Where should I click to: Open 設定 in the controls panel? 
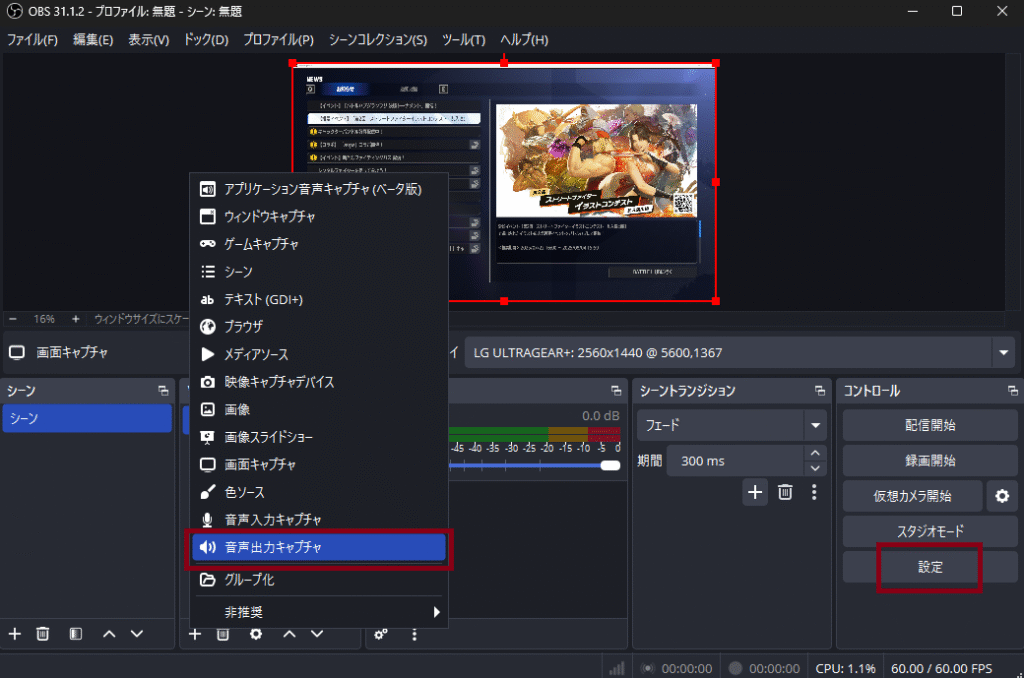tap(930, 567)
